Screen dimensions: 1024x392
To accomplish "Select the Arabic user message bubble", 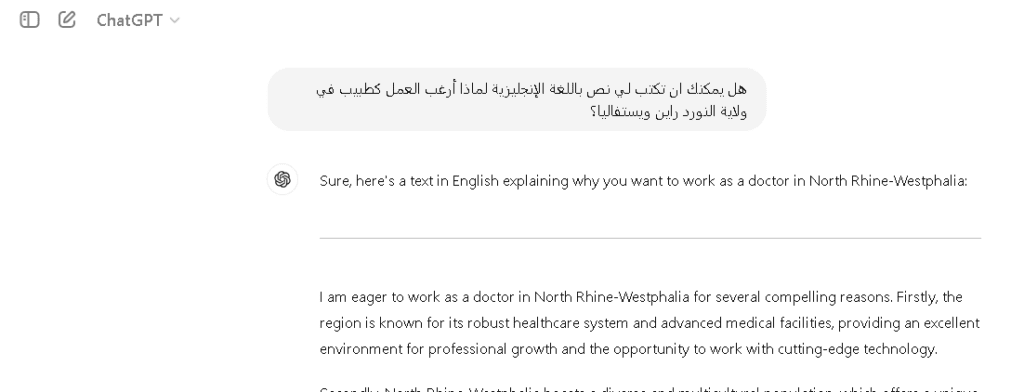I will (517, 99).
